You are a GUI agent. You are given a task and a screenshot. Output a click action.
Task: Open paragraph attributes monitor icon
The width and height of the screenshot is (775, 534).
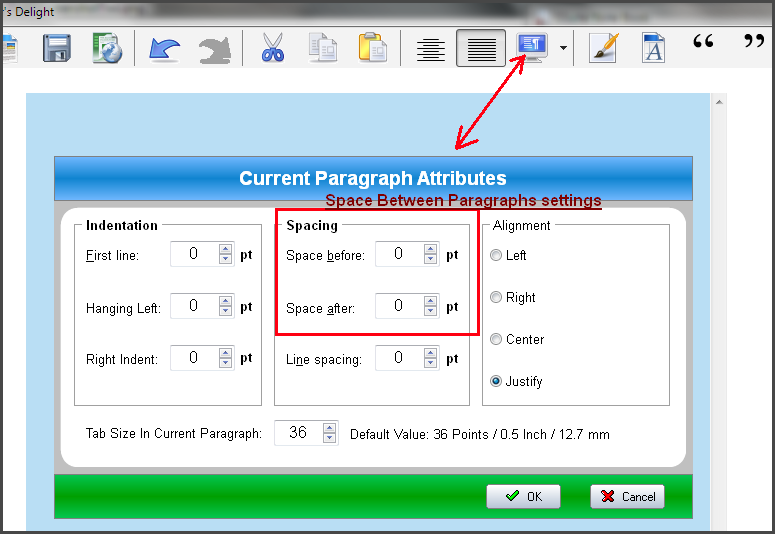click(x=532, y=47)
